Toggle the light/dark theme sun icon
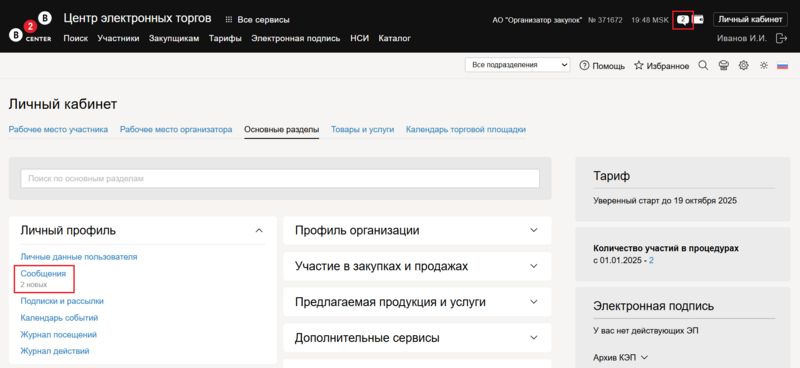The width and height of the screenshot is (800, 368). (x=763, y=65)
